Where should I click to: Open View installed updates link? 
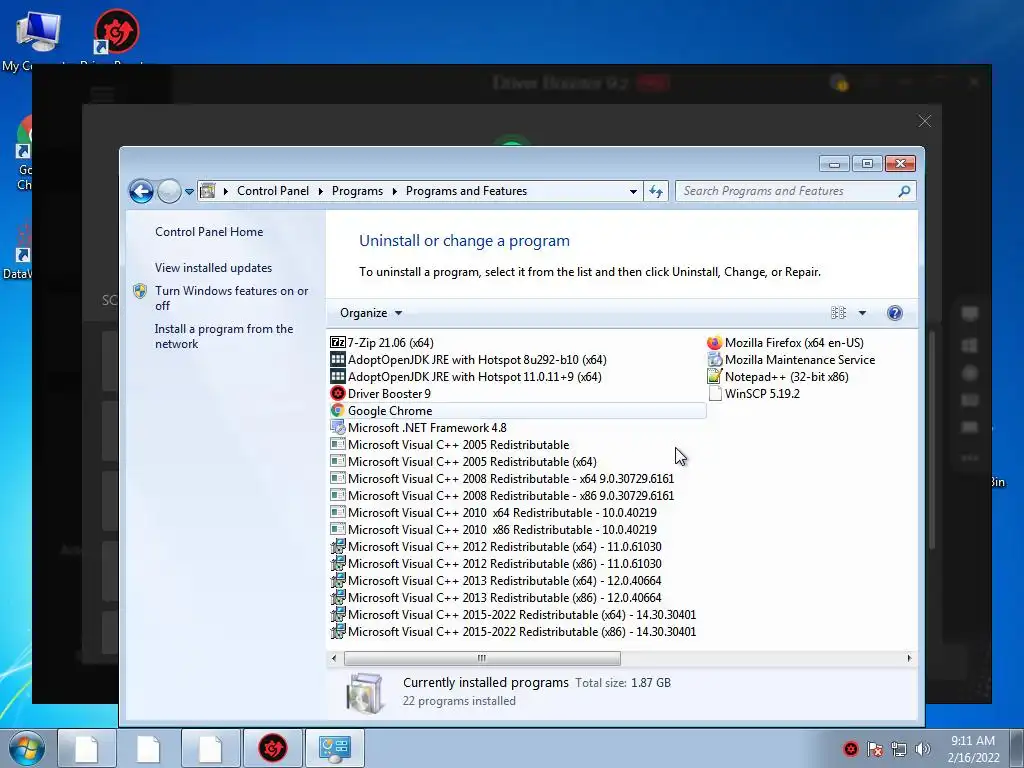coord(214,268)
